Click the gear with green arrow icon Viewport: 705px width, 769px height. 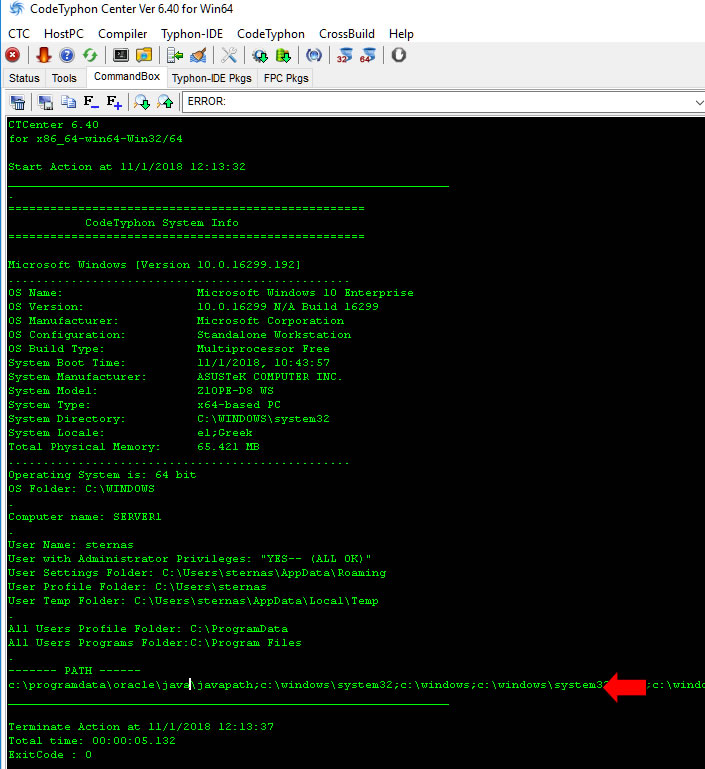pyautogui.click(x=259, y=55)
